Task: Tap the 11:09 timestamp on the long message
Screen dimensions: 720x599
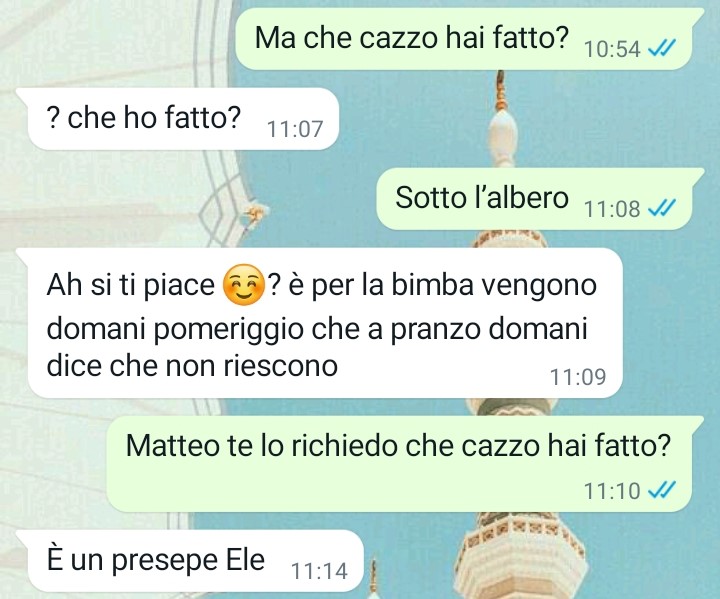Action: coord(578,377)
